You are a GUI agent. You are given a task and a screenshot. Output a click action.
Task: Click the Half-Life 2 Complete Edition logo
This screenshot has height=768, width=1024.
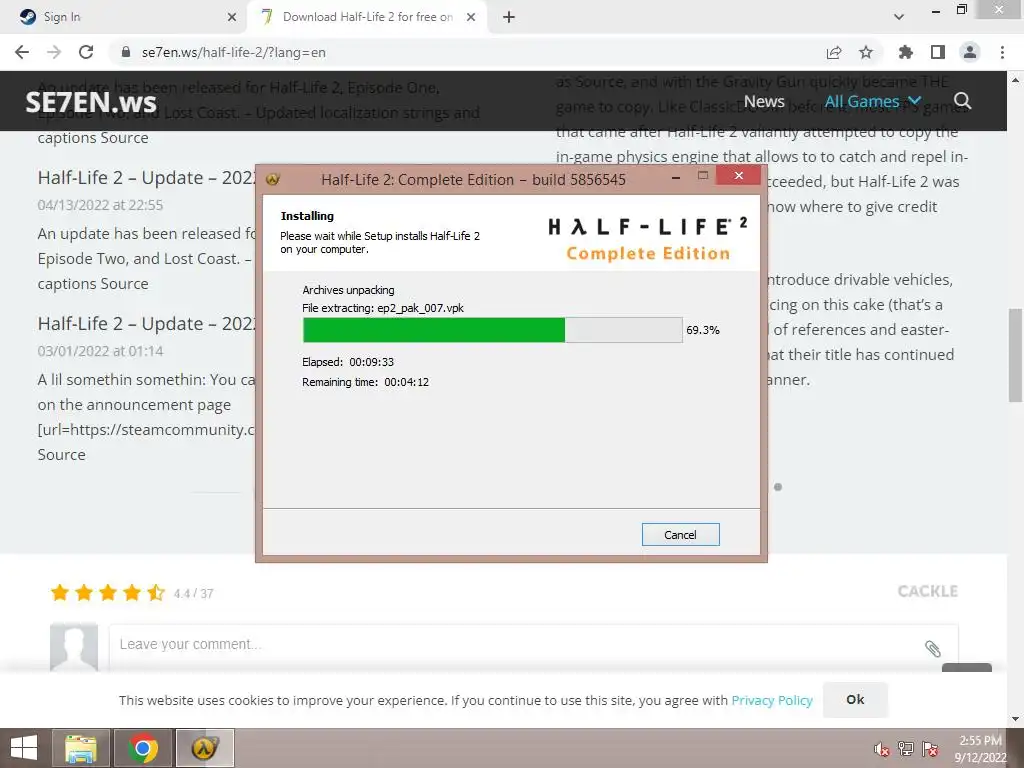point(648,239)
